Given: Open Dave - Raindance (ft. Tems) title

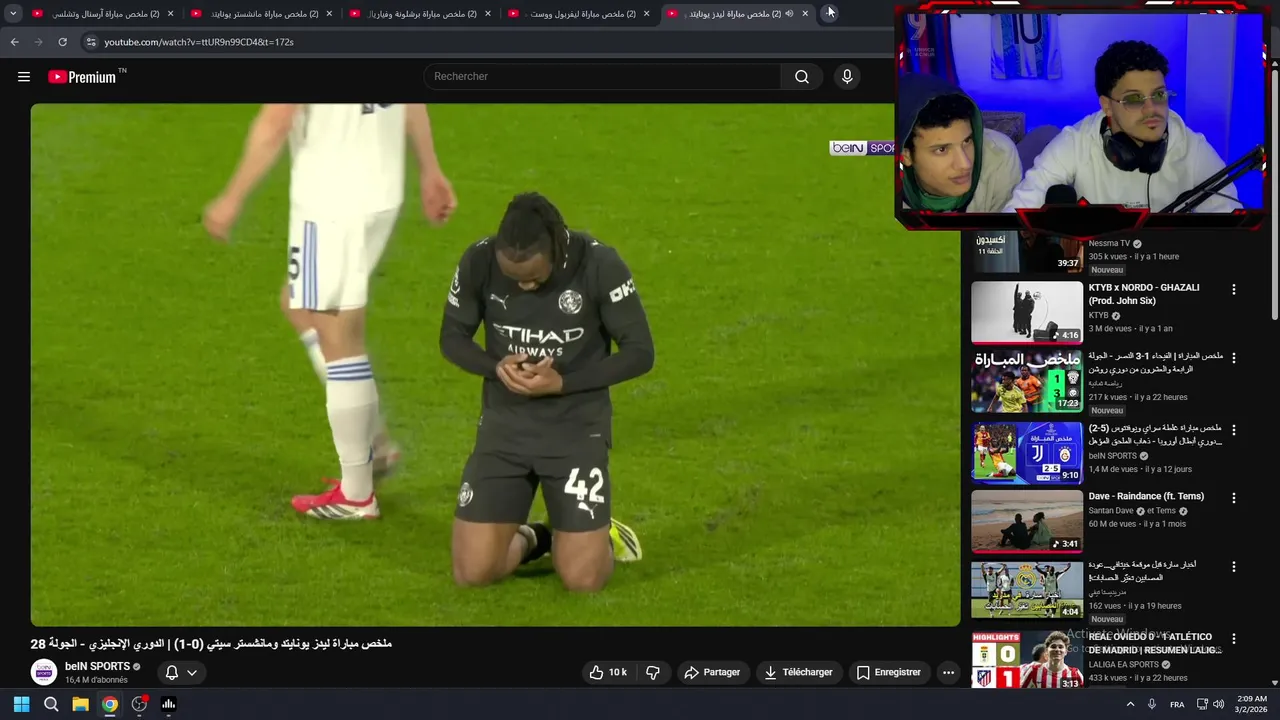Looking at the screenshot, I should pyautogui.click(x=1146, y=496).
